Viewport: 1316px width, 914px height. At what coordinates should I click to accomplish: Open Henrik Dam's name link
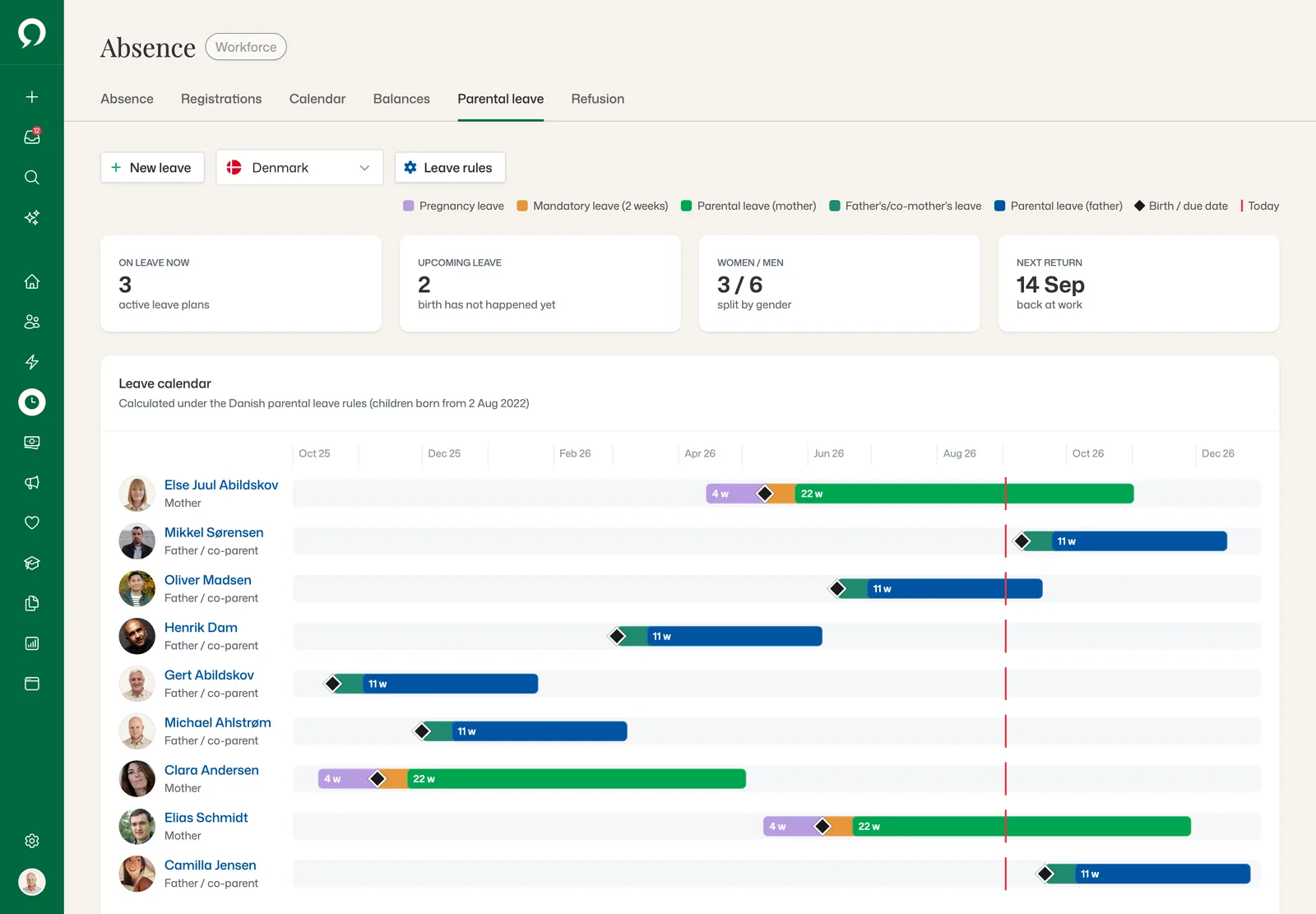pyautogui.click(x=201, y=628)
